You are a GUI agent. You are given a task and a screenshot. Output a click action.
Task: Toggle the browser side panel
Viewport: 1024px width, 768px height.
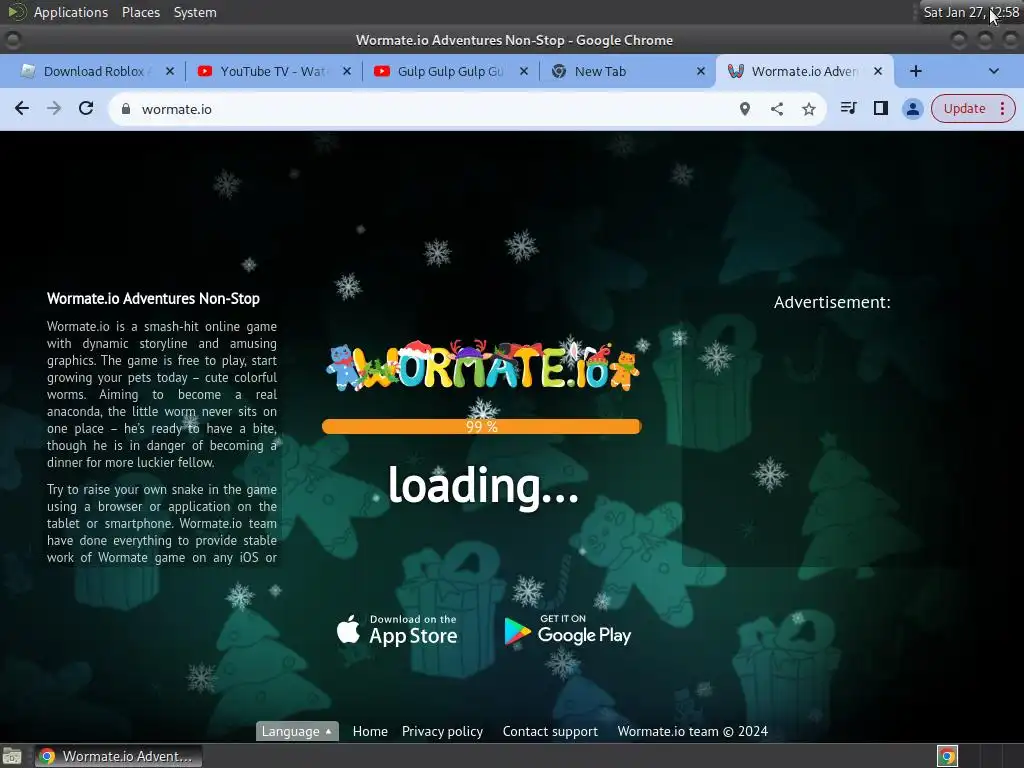880,108
